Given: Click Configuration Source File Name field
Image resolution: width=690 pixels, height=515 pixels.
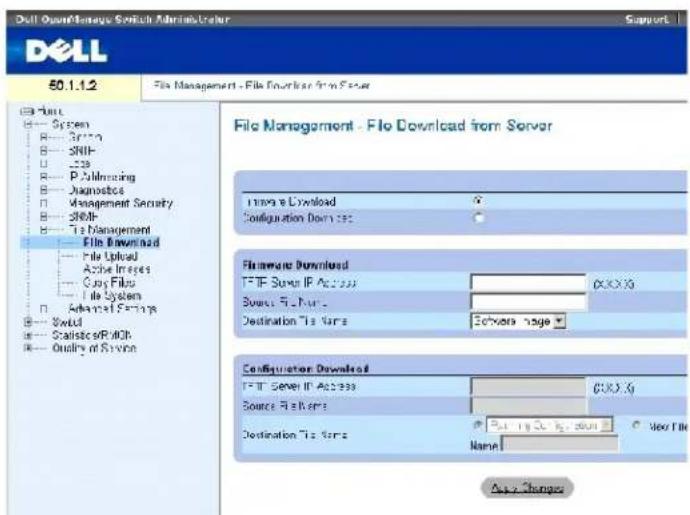Looking at the screenshot, I should [x=528, y=405].
